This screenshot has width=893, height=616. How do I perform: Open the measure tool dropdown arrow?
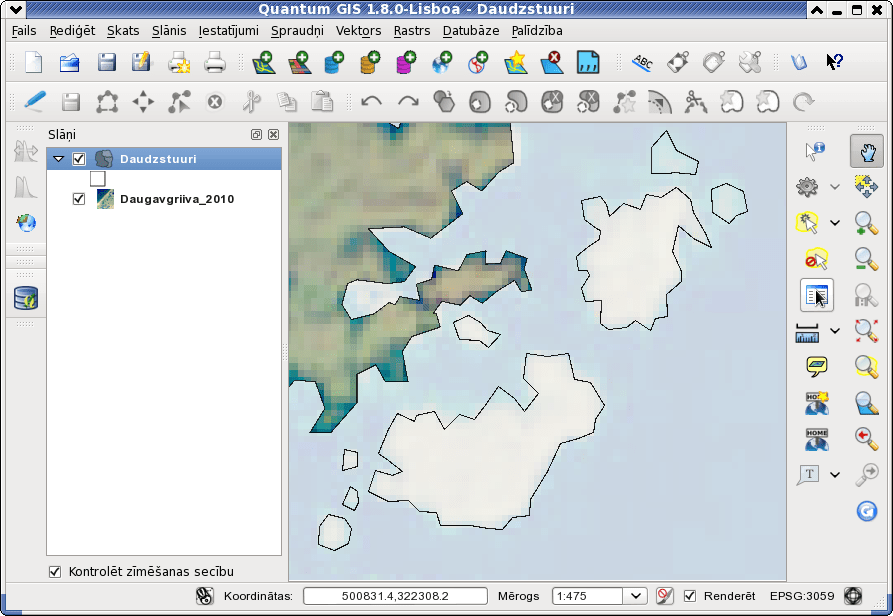click(x=834, y=330)
